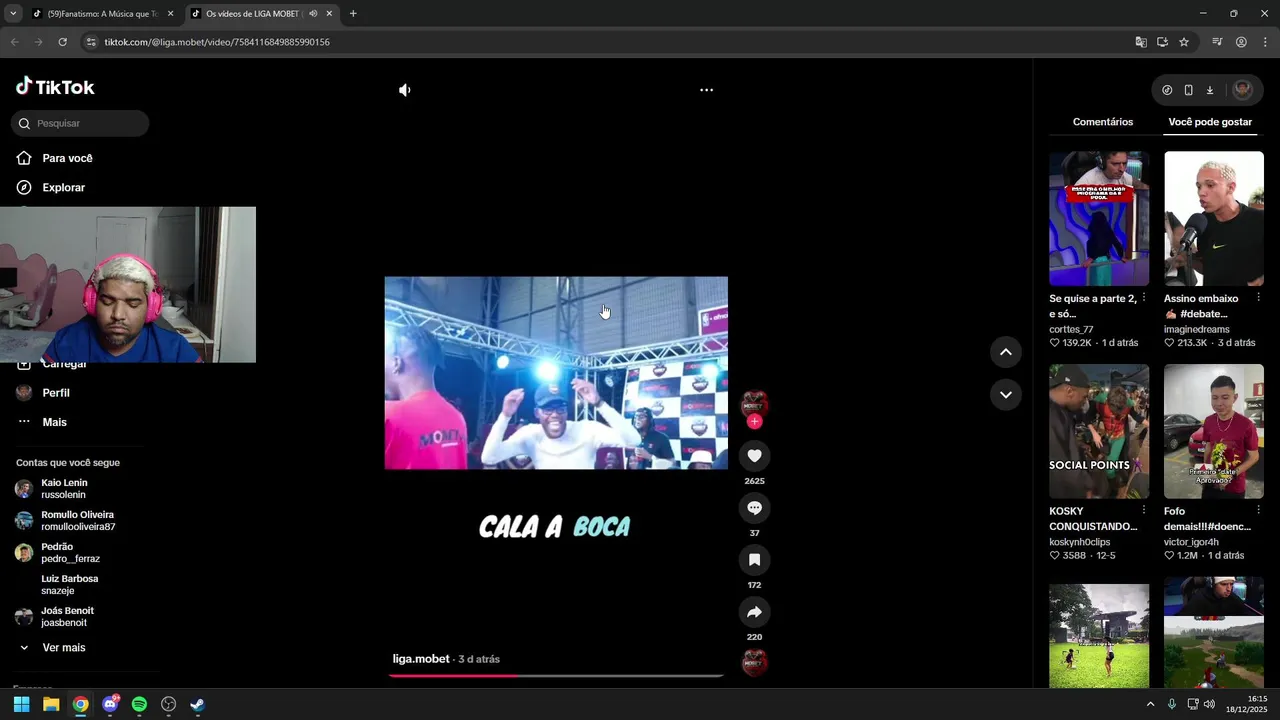Viewport: 1280px width, 720px height.
Task: Open the Chrome three-dot menu
Action: click(x=1265, y=42)
